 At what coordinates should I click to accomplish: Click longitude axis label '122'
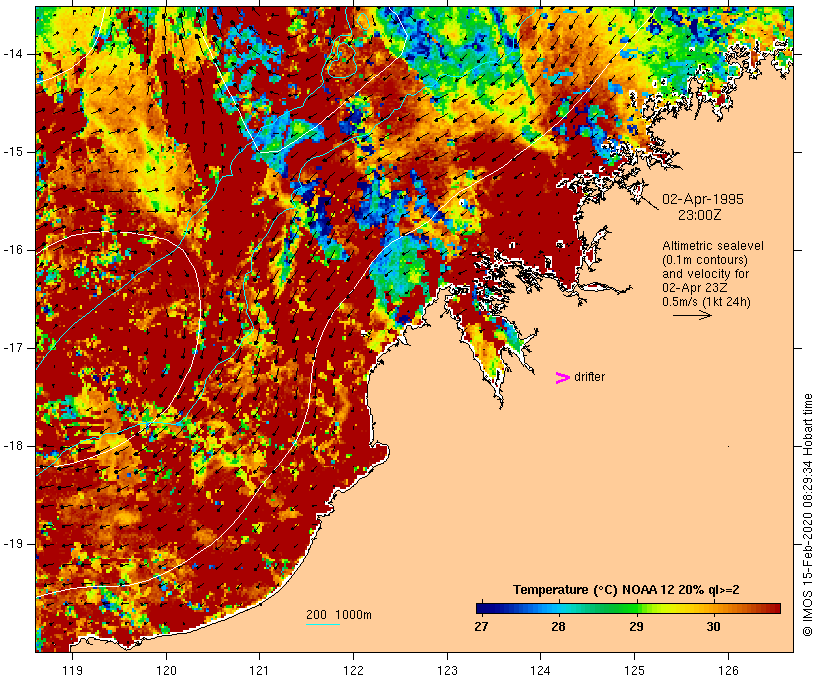353,670
